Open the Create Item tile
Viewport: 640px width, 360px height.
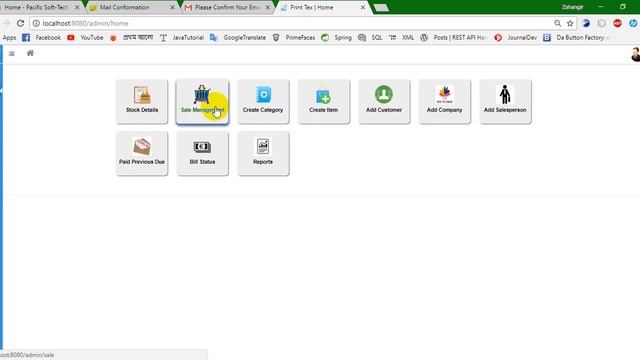[x=324, y=101]
